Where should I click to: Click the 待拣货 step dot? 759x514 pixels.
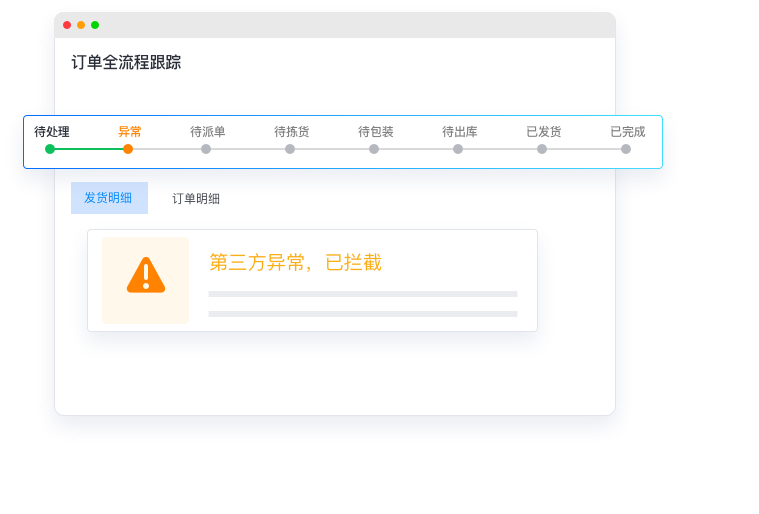click(x=290, y=149)
